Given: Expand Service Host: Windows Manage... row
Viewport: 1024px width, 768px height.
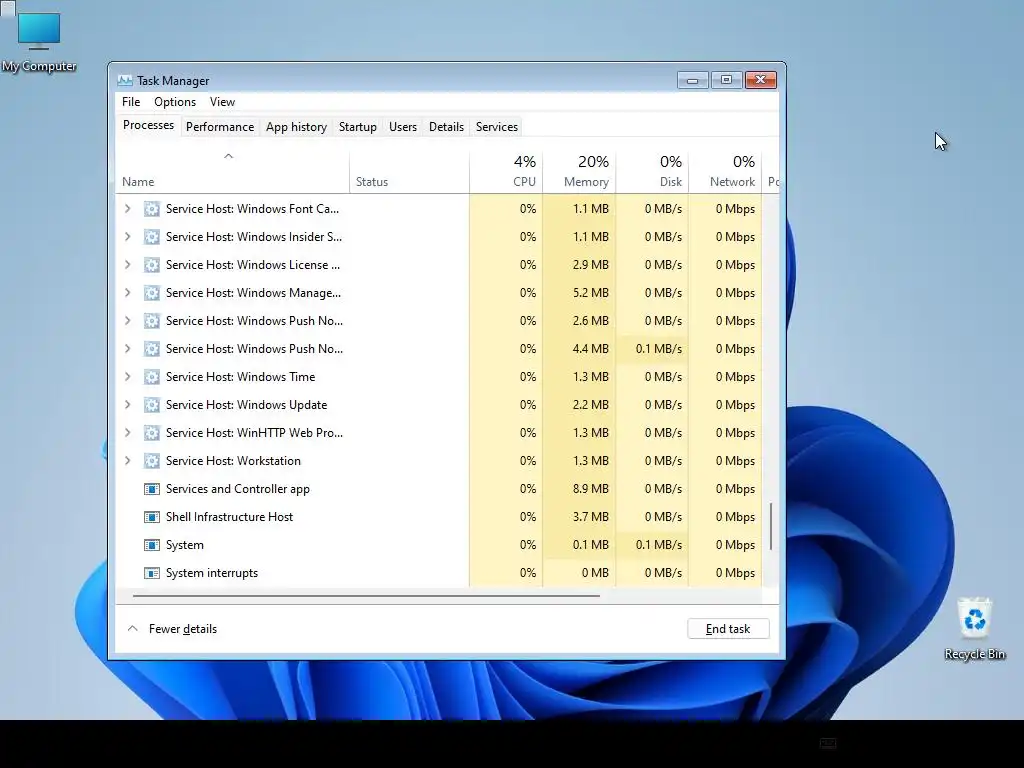Looking at the screenshot, I should [128, 293].
